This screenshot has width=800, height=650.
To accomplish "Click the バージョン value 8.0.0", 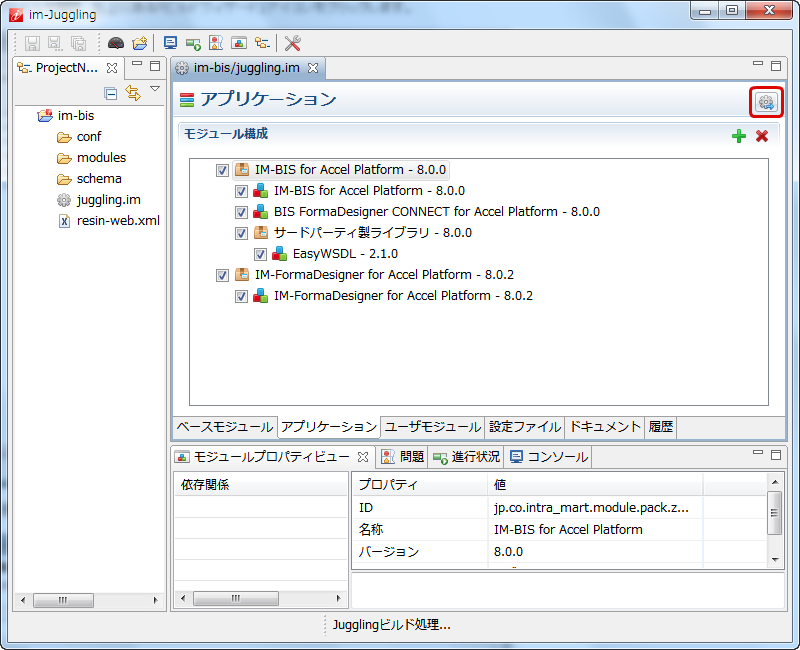I will pyautogui.click(x=508, y=552).
